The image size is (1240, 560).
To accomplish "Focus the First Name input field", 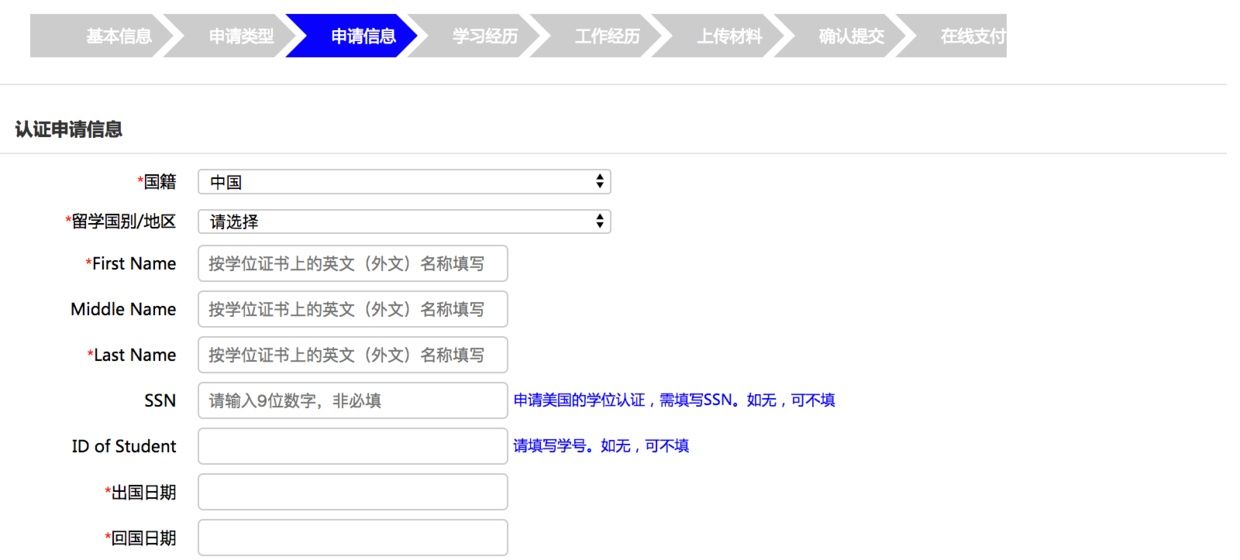I will 353,264.
